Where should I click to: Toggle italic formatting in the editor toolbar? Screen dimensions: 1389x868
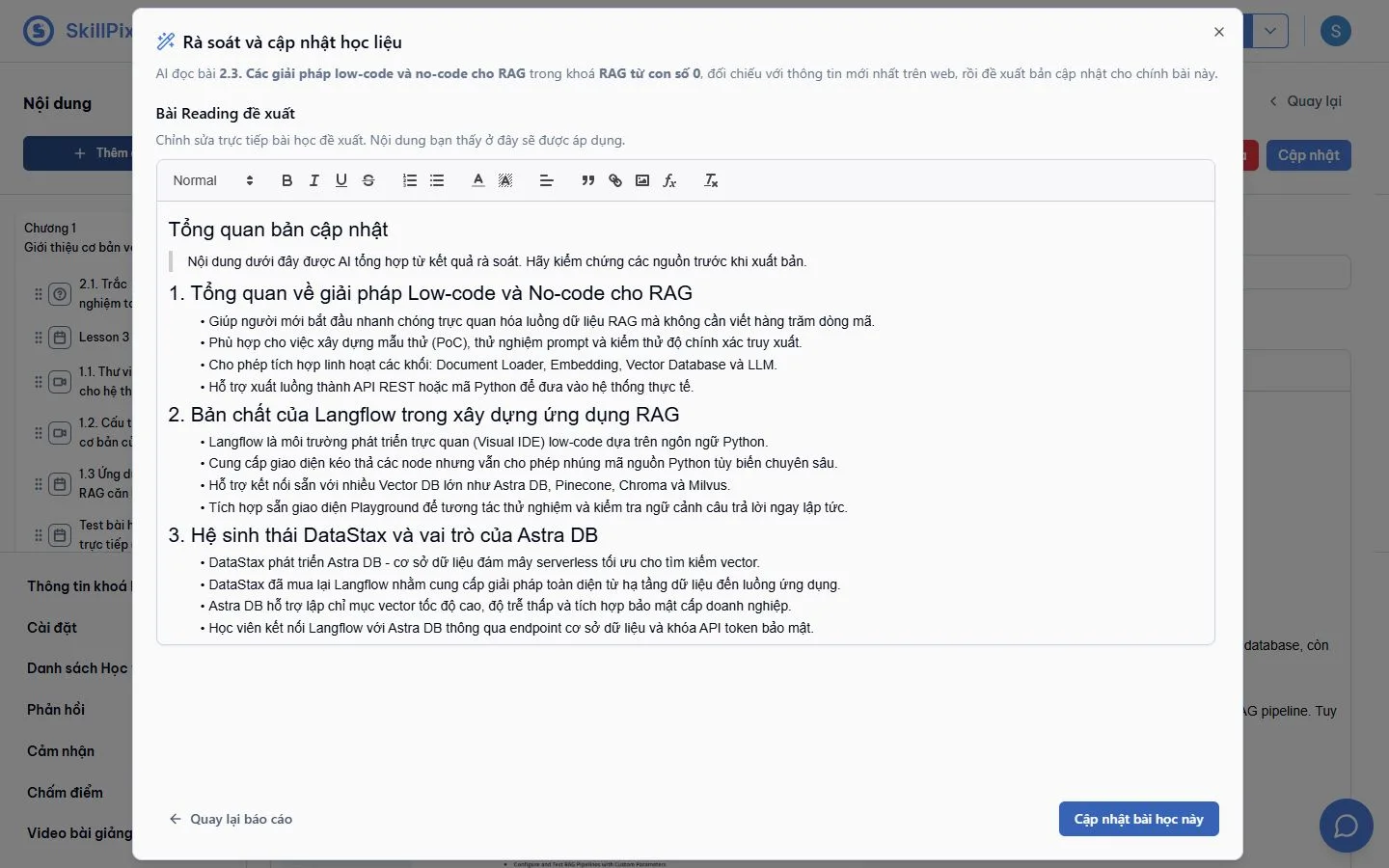313,180
